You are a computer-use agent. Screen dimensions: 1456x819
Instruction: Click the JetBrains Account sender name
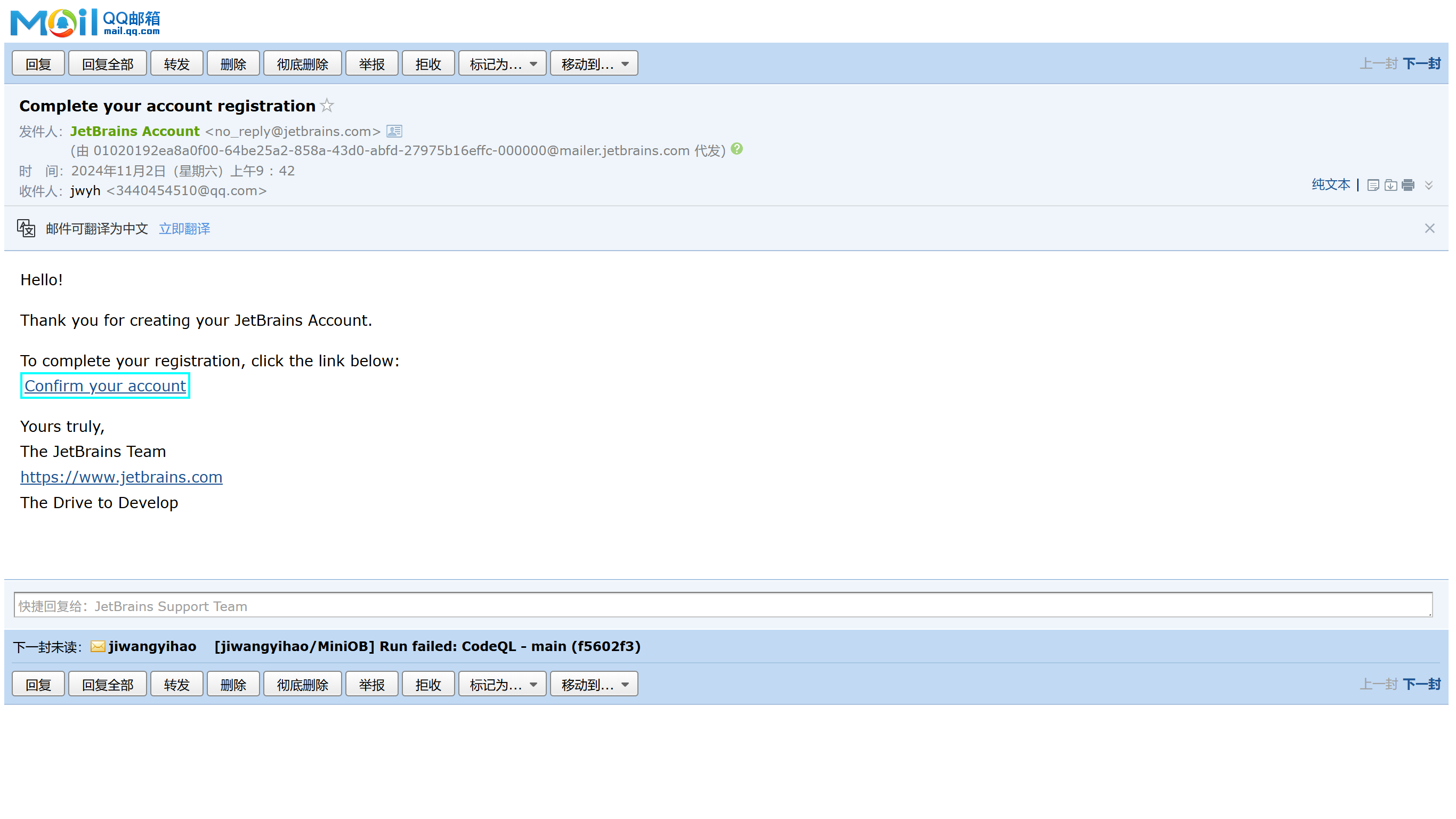(x=134, y=131)
